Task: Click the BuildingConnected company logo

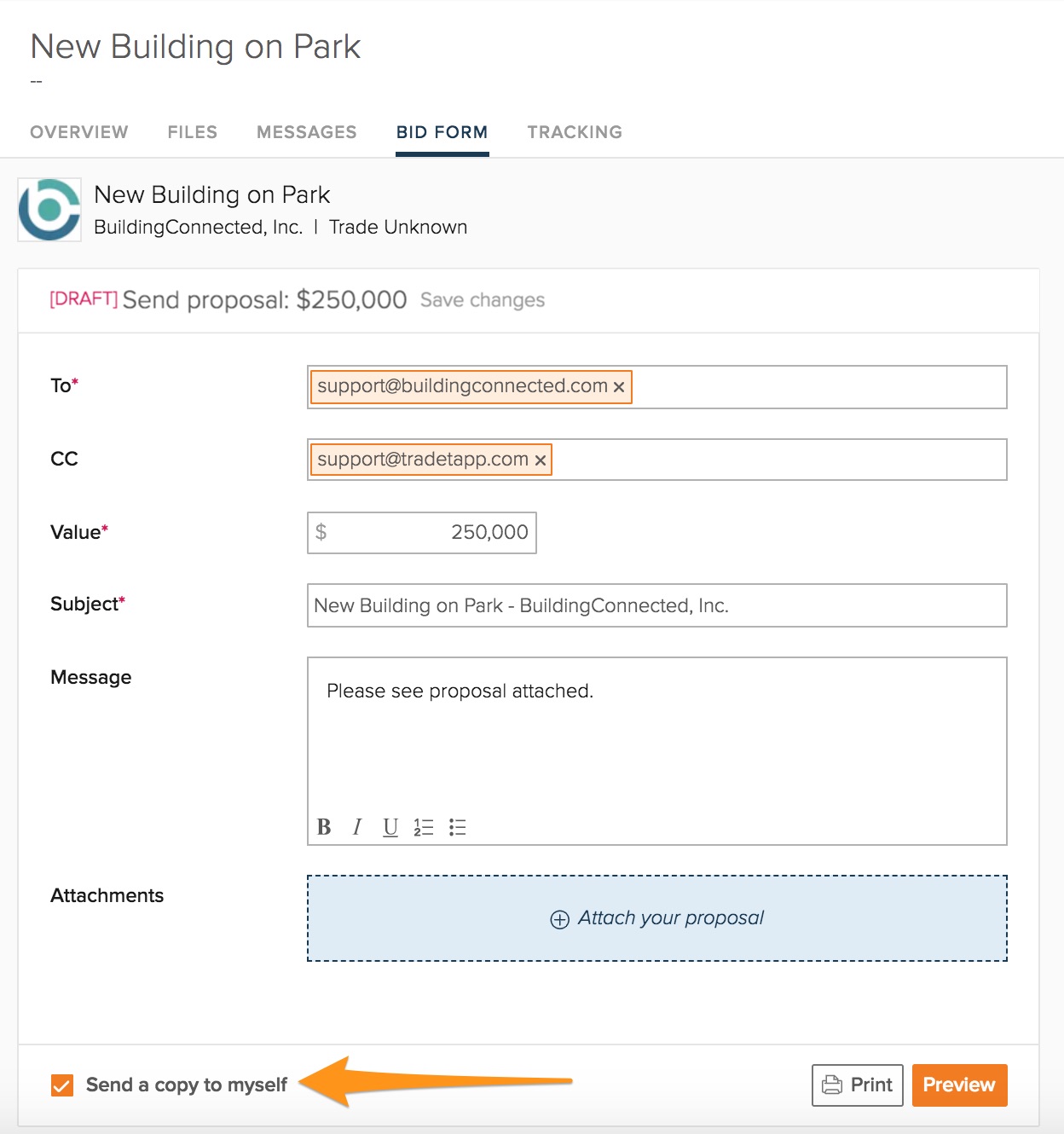Action: 49,210
